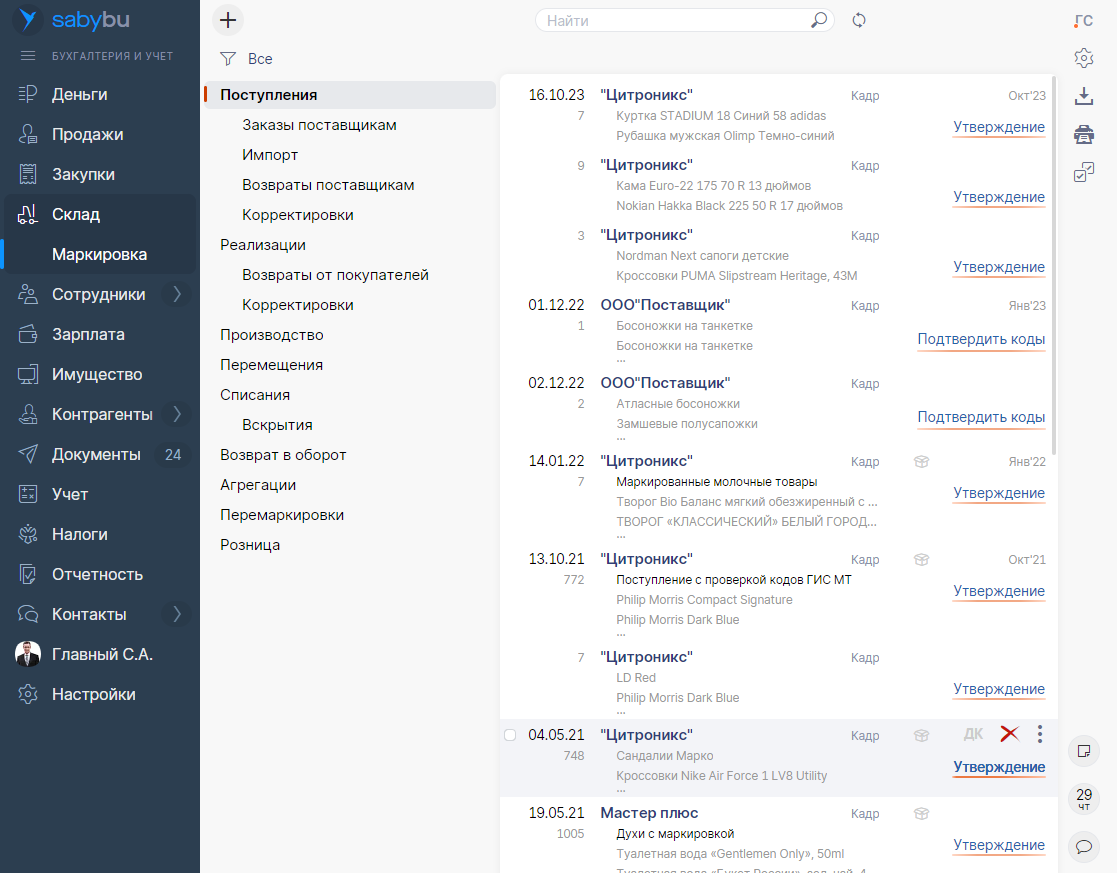
Task: Select Возвраты поставщикам in the list
Action: [328, 185]
